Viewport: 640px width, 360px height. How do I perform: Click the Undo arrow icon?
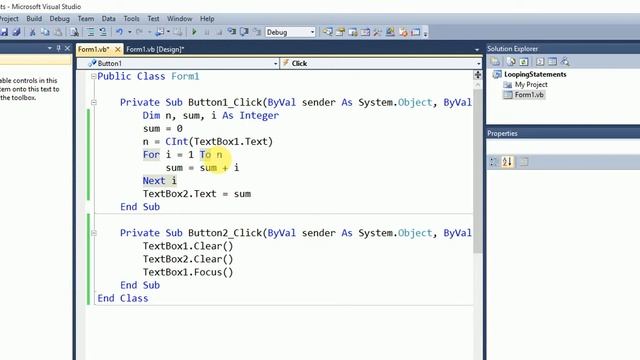119,32
